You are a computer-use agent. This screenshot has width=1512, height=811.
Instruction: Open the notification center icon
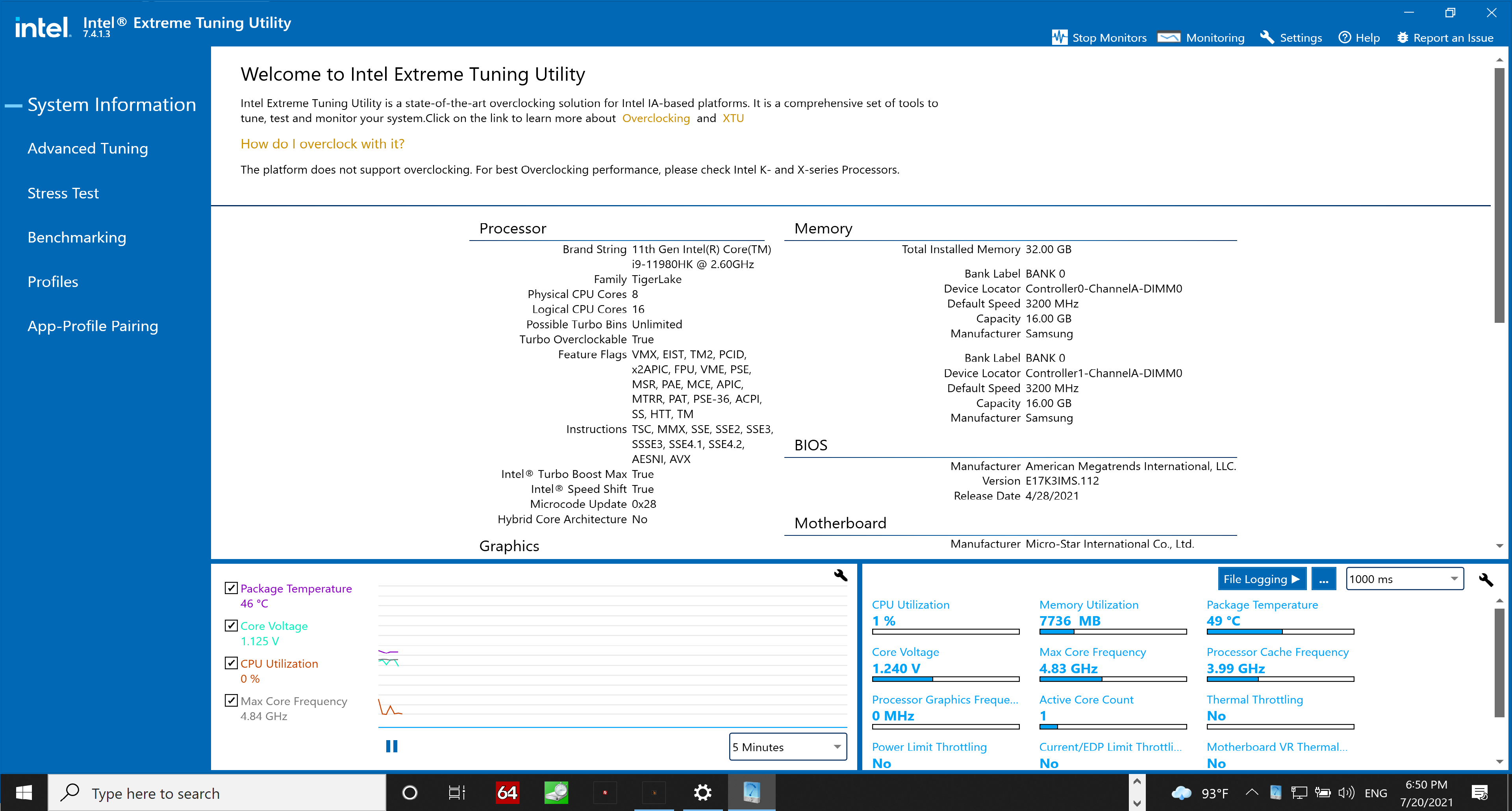click(1480, 793)
